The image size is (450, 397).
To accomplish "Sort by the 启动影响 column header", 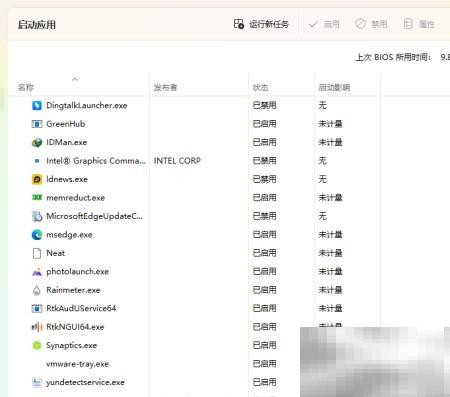I will [334, 88].
